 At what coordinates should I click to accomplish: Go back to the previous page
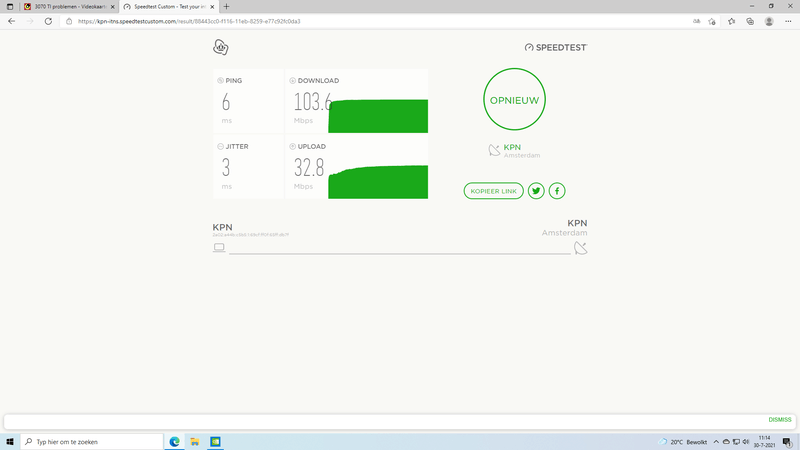click(11, 21)
